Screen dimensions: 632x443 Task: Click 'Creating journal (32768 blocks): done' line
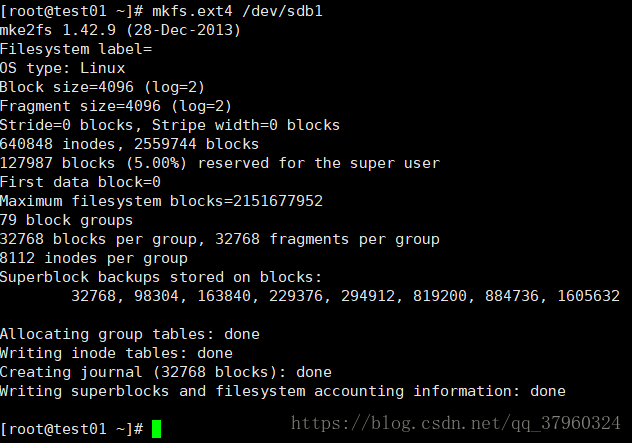pos(166,372)
